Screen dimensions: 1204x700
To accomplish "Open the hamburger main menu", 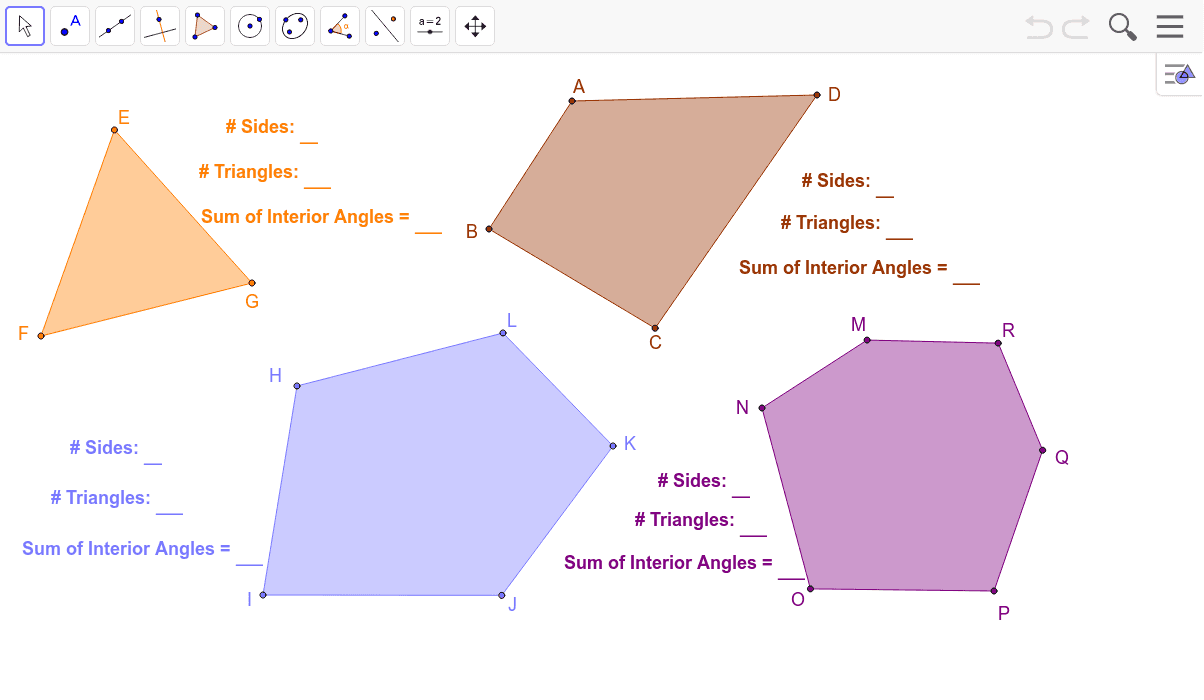I will 1170,26.
